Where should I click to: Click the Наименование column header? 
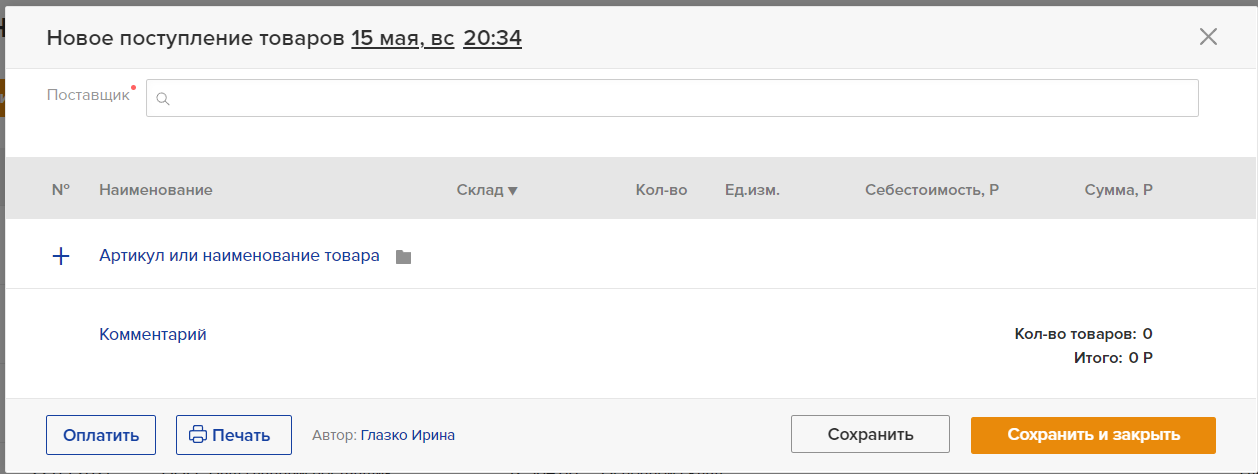pyautogui.click(x=156, y=189)
